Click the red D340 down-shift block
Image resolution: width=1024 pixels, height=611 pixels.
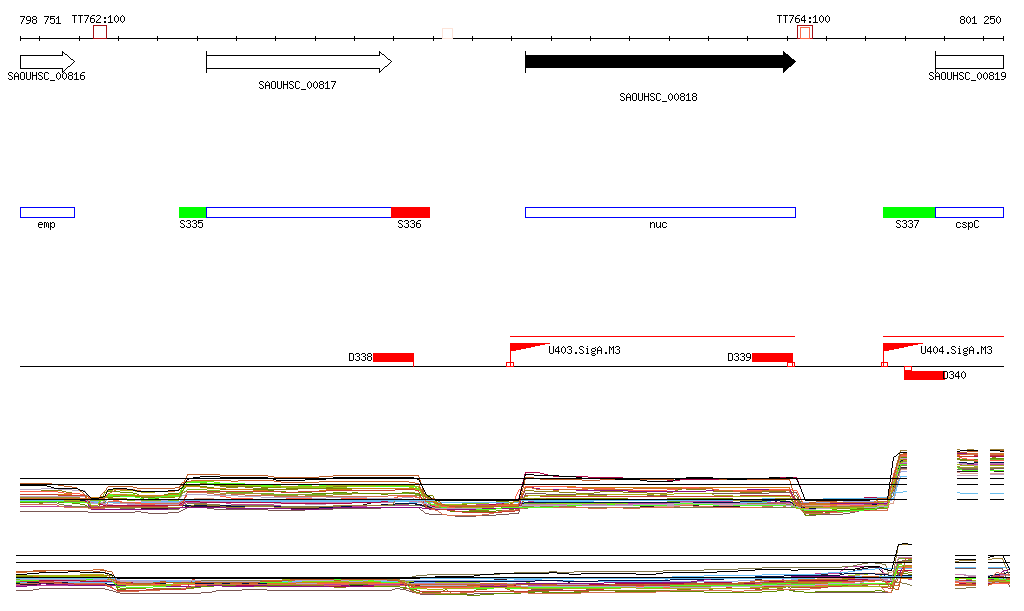pos(923,375)
